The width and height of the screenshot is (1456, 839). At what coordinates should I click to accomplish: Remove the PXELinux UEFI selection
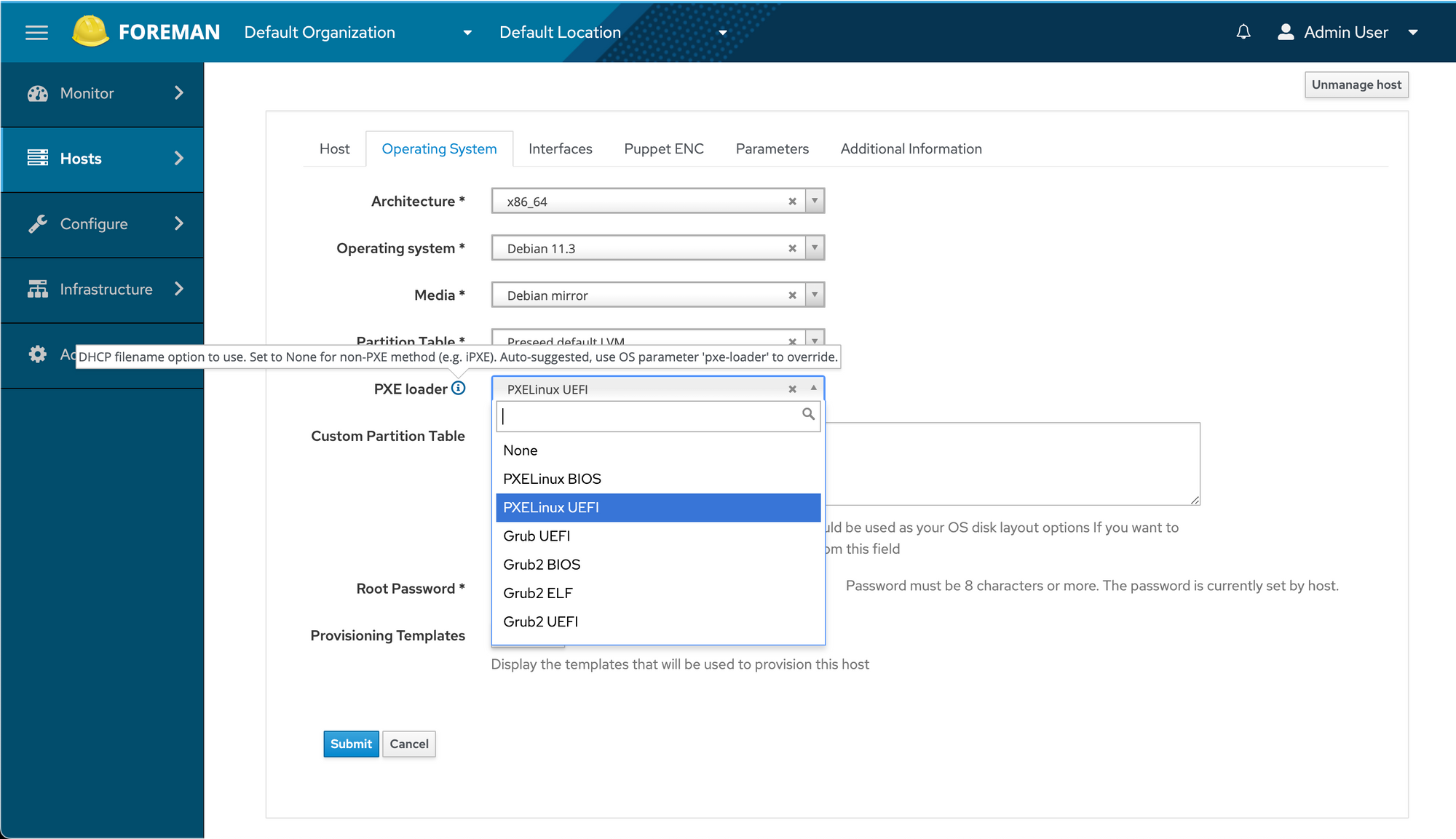(792, 389)
